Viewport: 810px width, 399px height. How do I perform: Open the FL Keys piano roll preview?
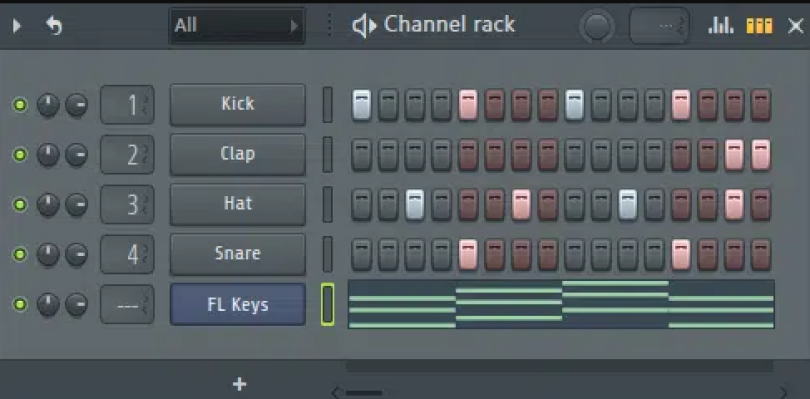click(x=561, y=304)
